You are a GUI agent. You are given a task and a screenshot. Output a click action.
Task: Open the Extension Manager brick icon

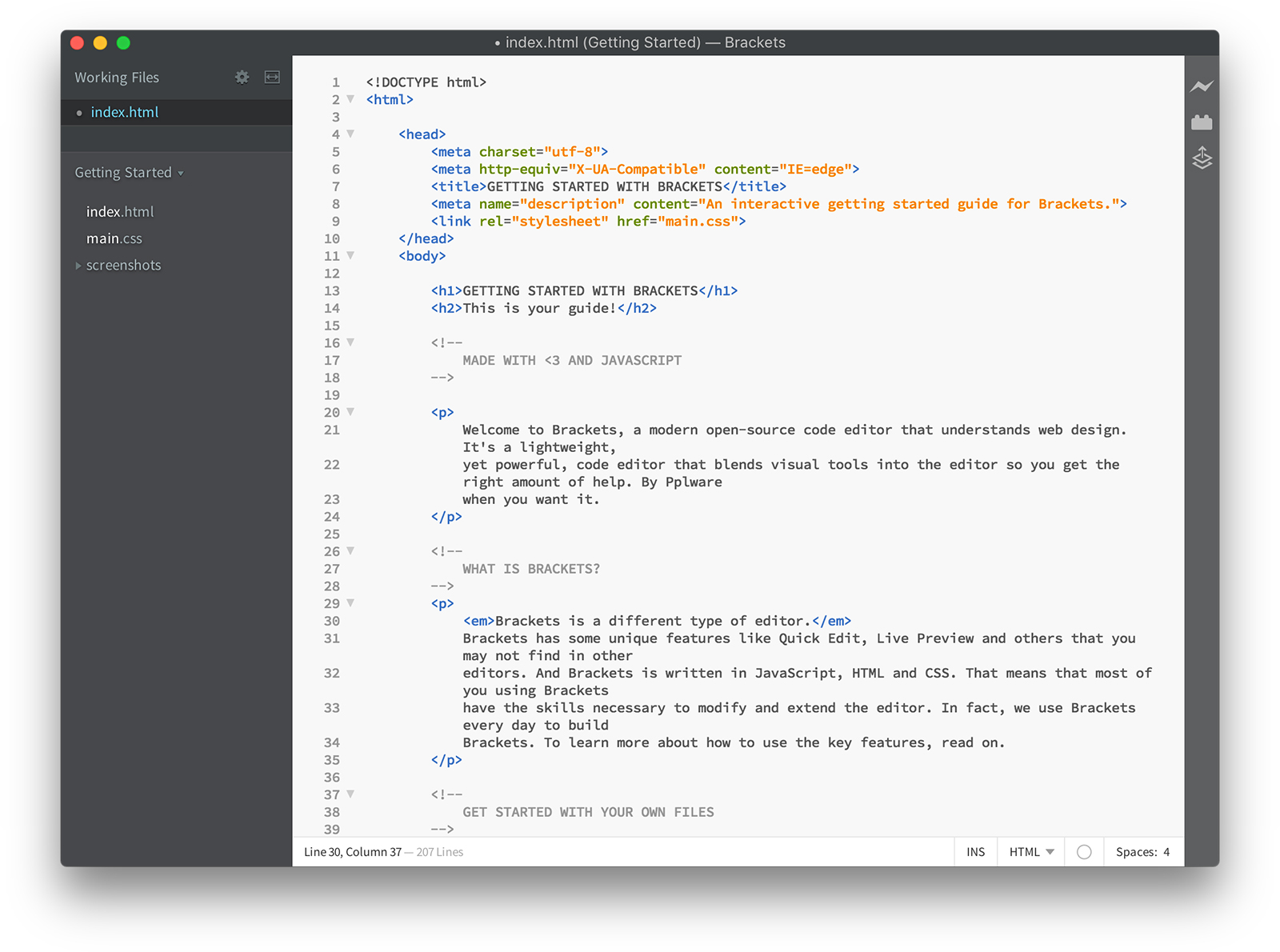coord(1202,122)
